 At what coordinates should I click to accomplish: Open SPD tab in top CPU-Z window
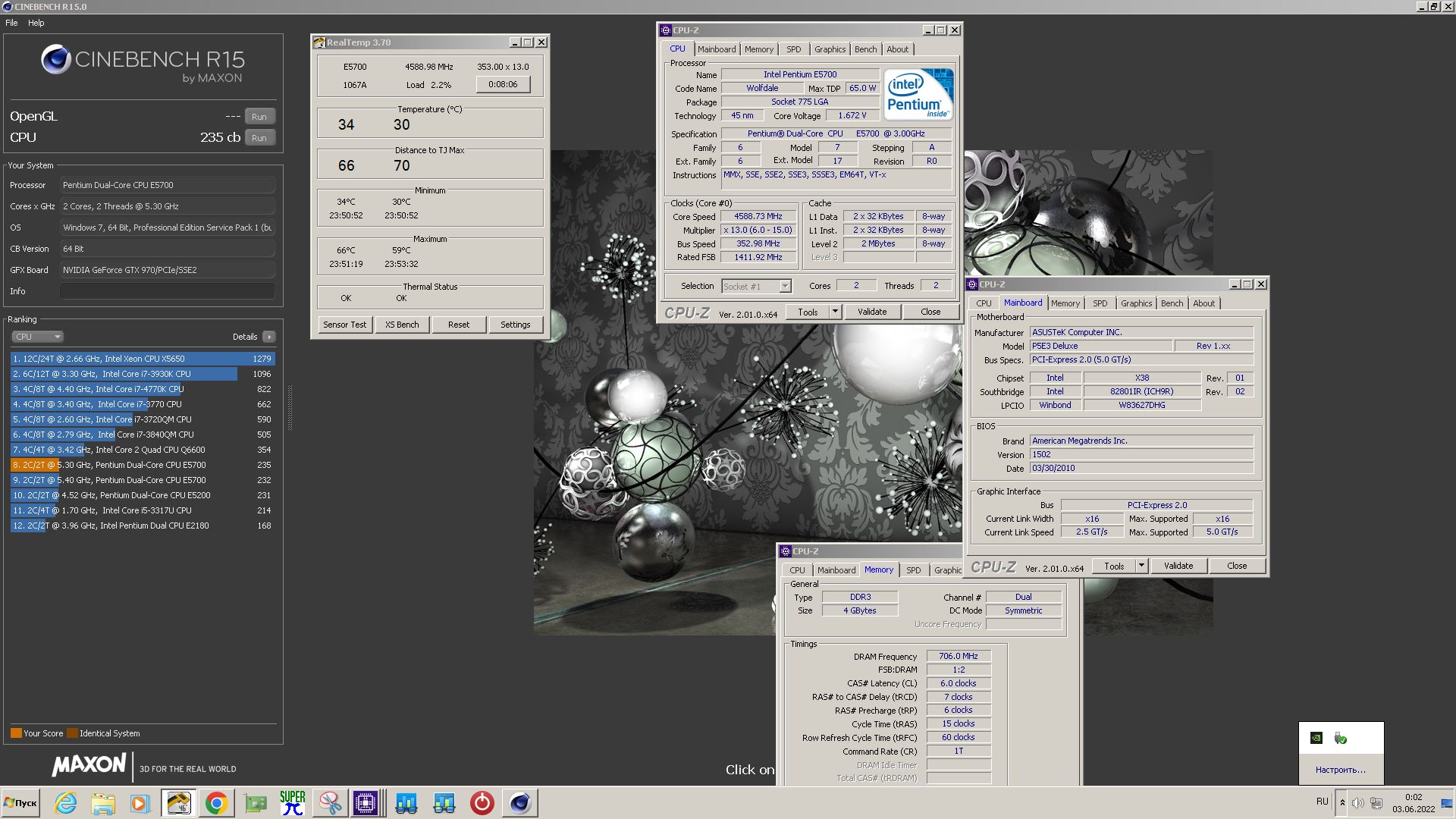coord(794,49)
